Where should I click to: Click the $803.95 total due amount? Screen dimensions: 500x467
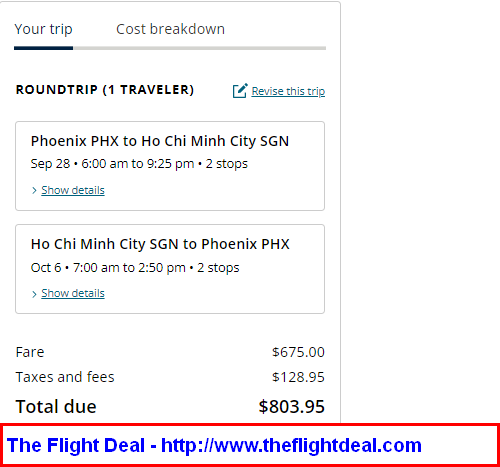[x=292, y=406]
